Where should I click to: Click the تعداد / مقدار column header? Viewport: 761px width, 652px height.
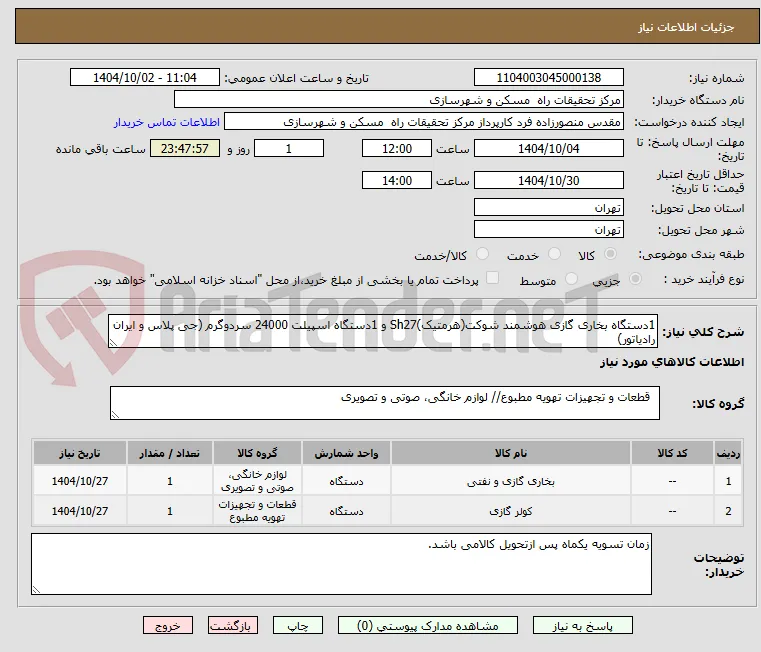[169, 453]
